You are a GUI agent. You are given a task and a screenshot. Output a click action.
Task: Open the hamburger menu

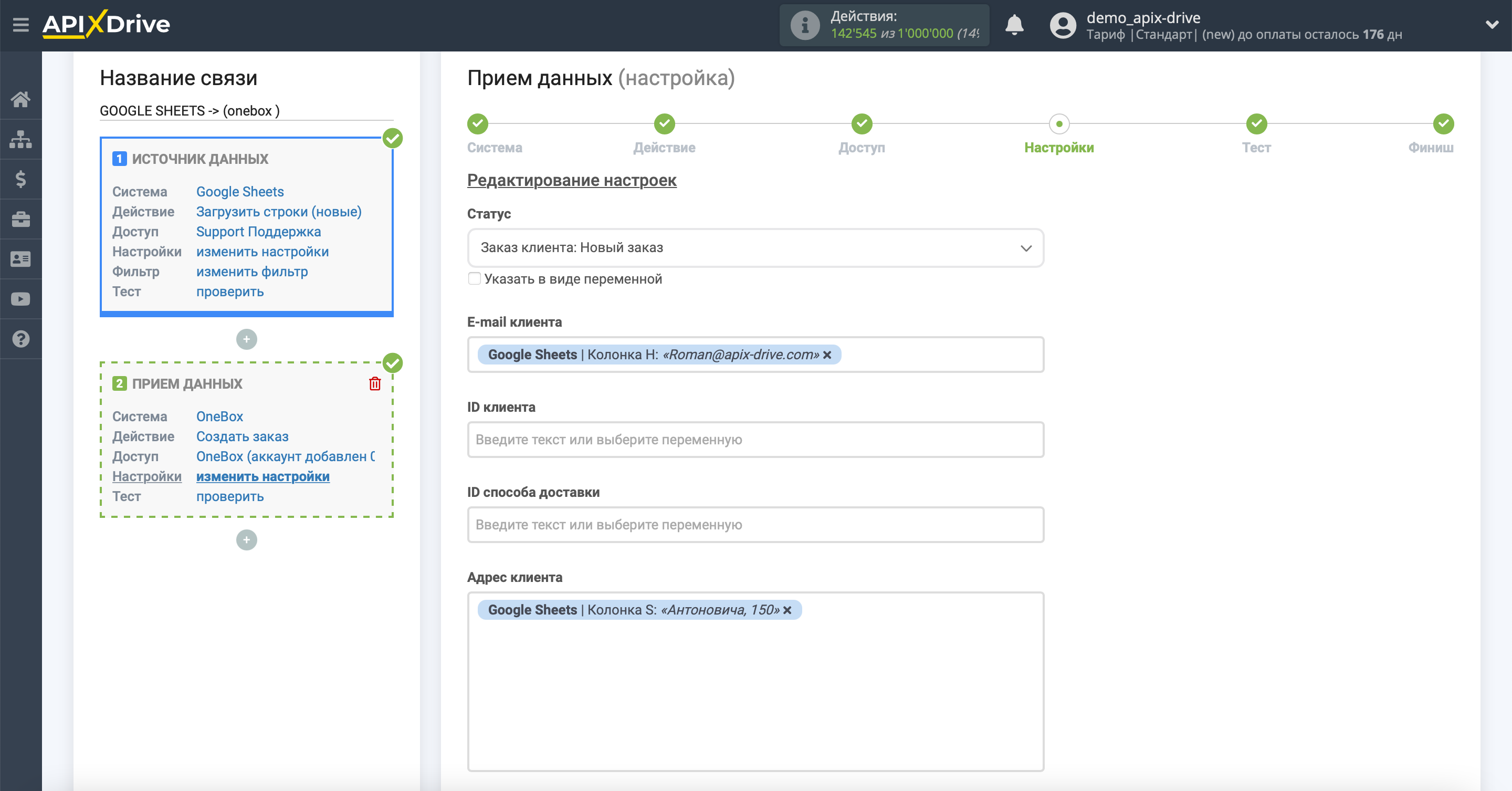click(x=20, y=25)
